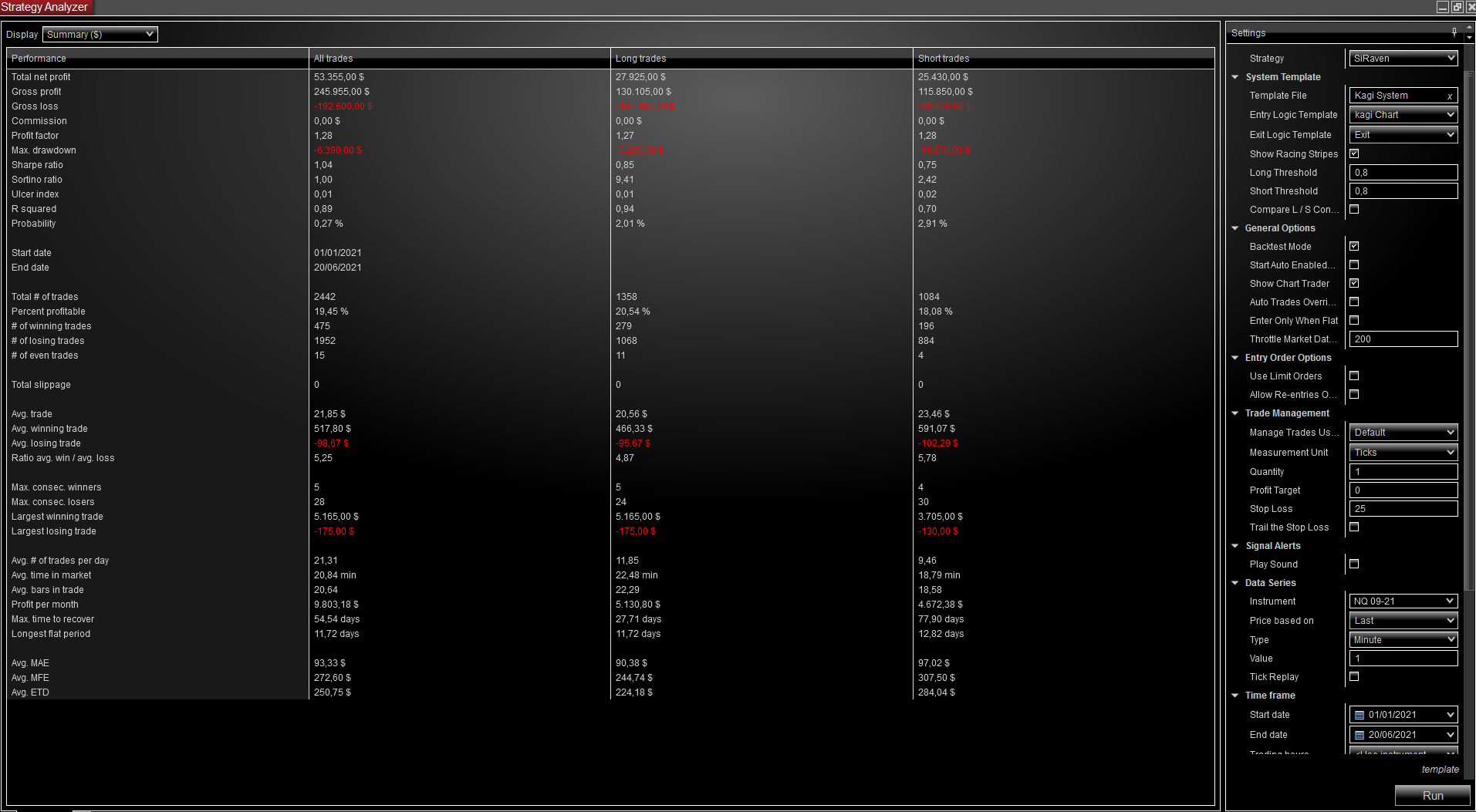Open Instrument NQ 09-21 dropdown
The image size is (1476, 812).
(x=1403, y=601)
